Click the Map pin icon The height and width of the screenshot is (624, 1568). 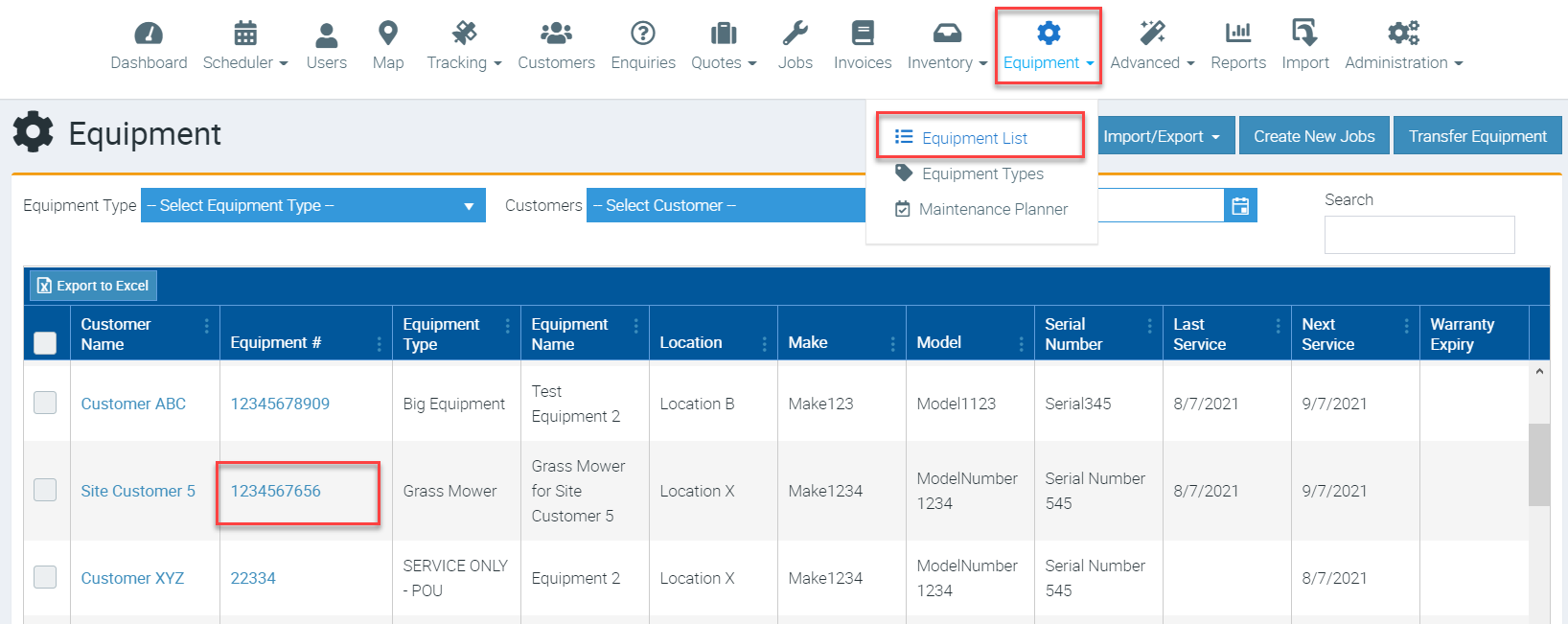coord(387,35)
